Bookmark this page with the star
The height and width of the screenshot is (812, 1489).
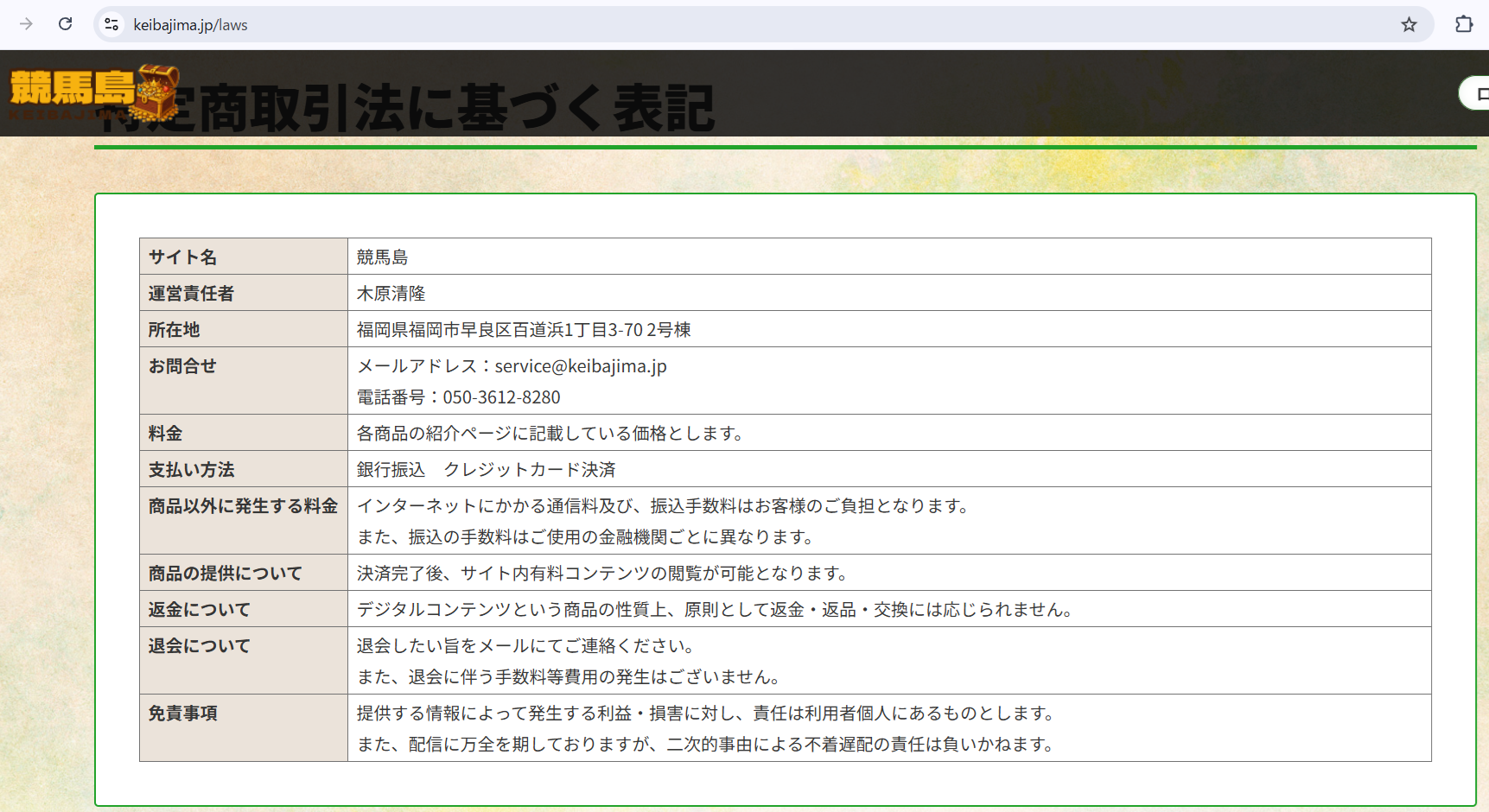[1409, 24]
